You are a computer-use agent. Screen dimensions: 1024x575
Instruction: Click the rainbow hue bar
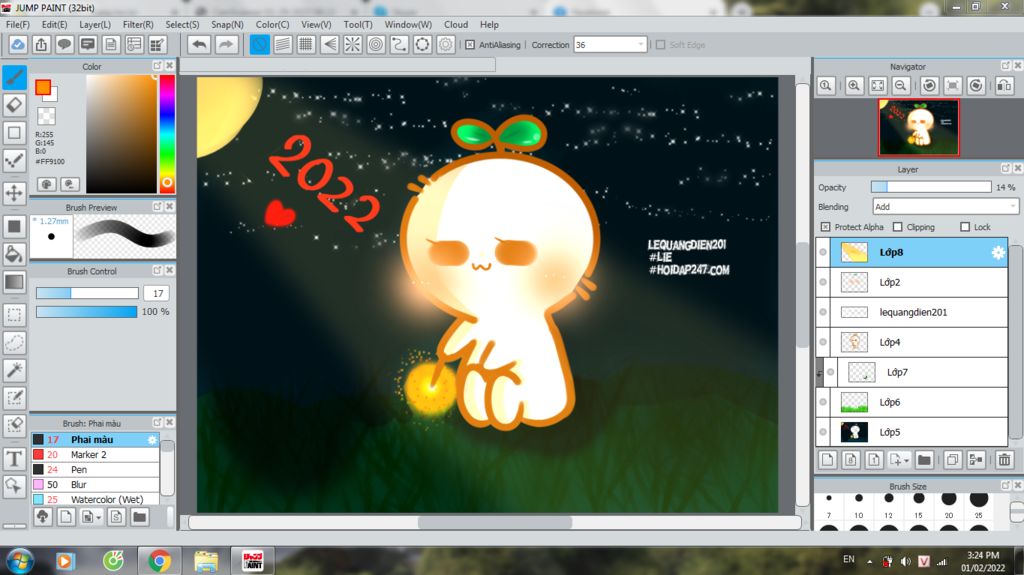pos(167,133)
